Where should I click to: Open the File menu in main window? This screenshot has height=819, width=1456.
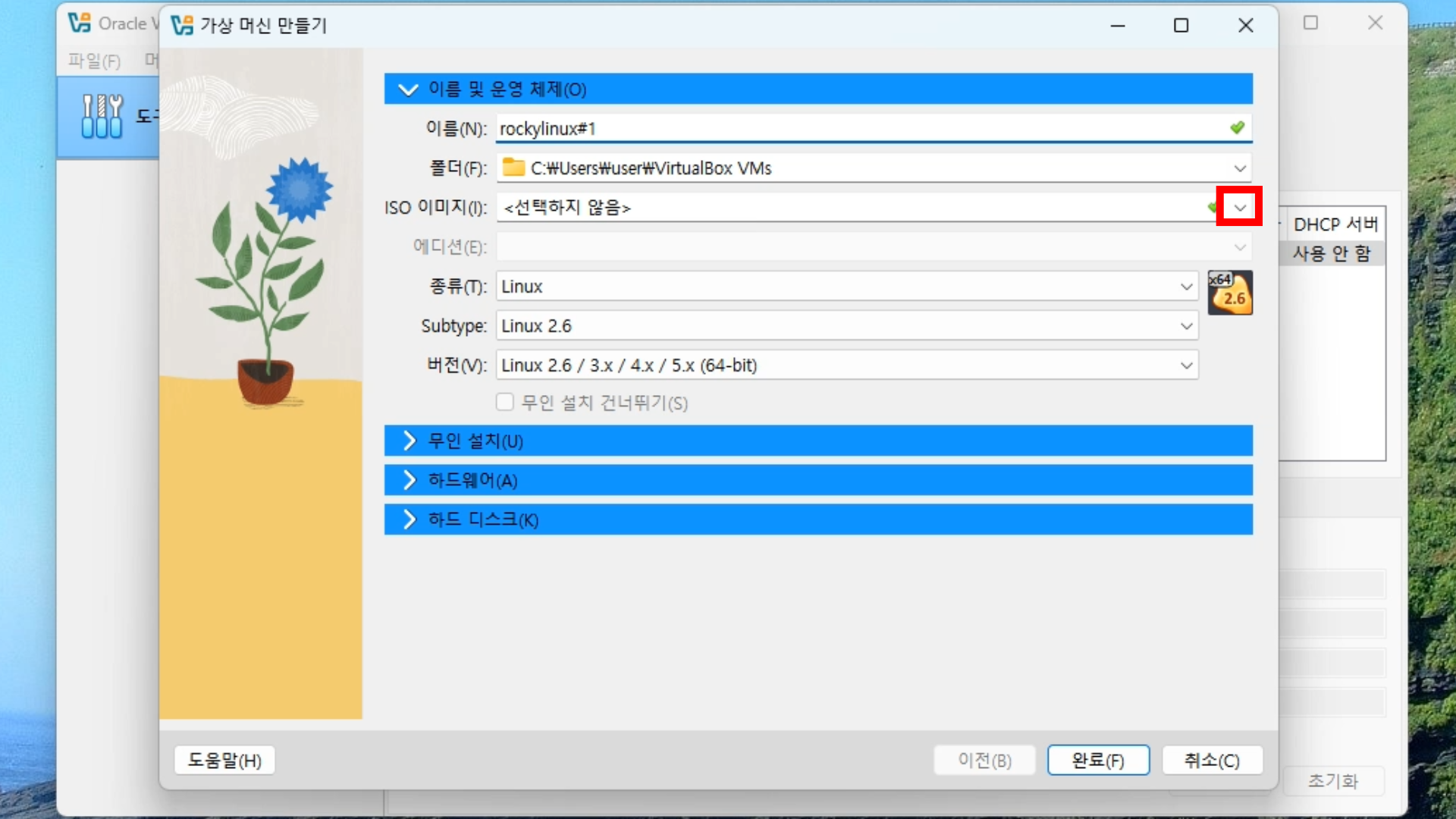(94, 61)
